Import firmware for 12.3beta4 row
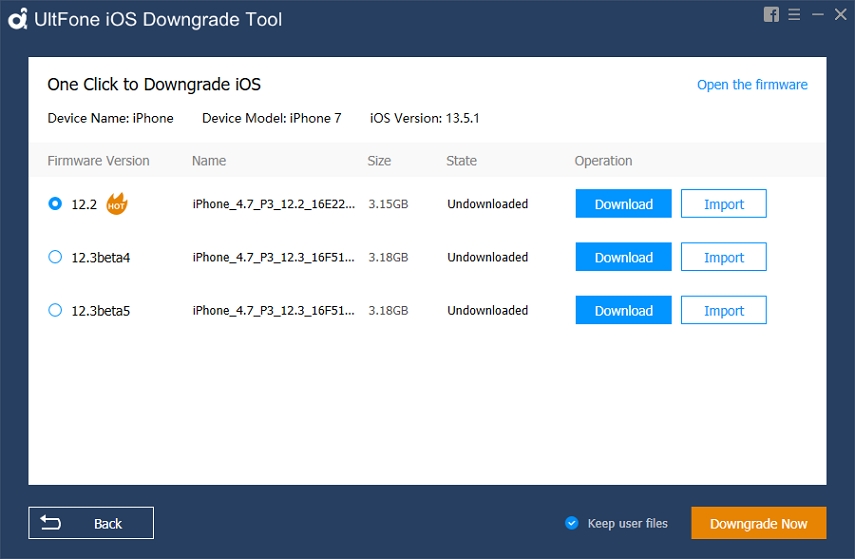 pyautogui.click(x=724, y=257)
